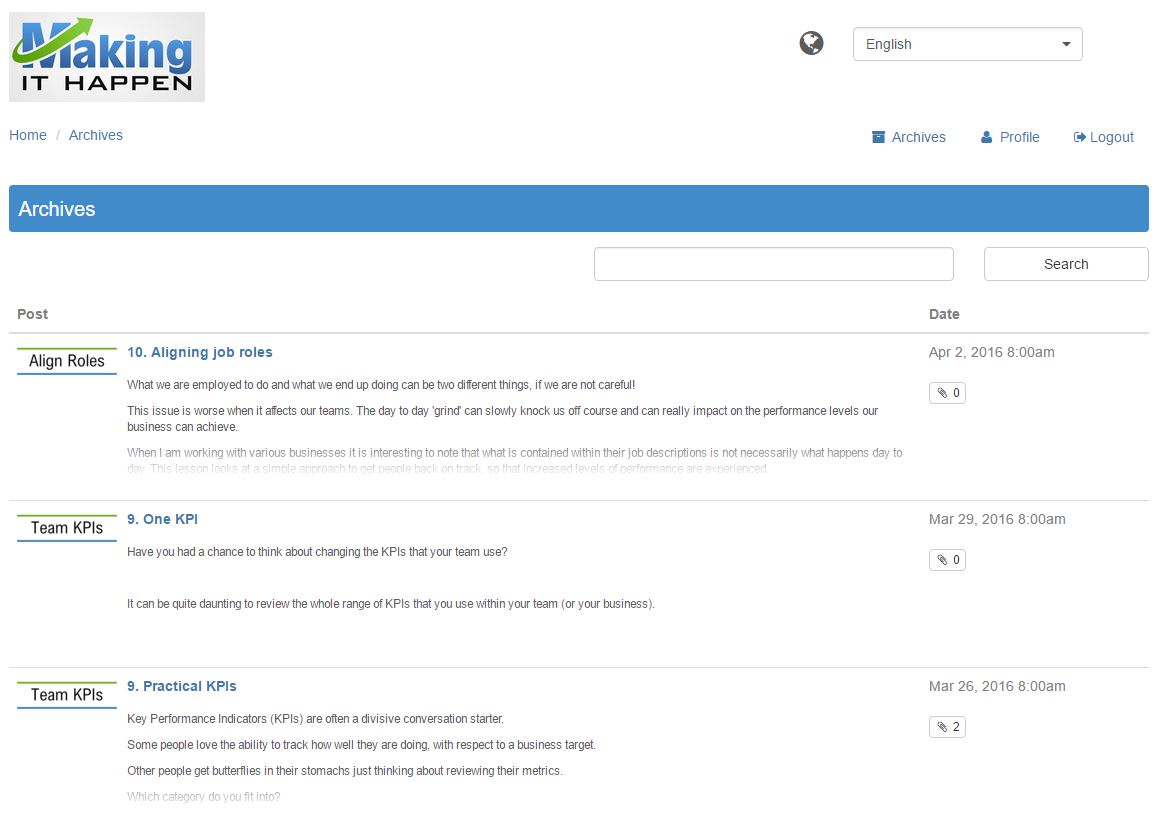Click into the archive search text field
Image resolution: width=1164 pixels, height=829 pixels.
773,264
